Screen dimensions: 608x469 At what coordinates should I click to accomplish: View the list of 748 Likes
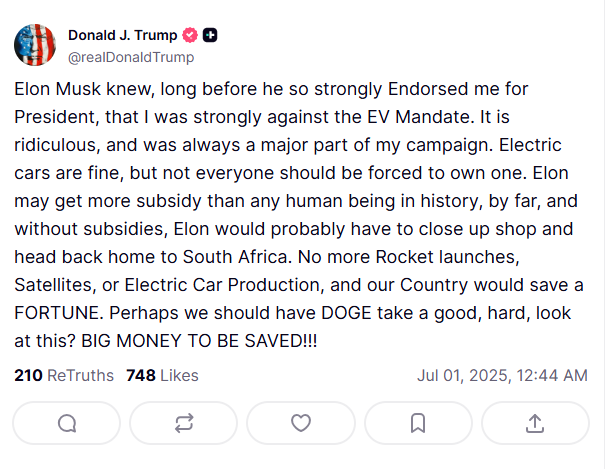(162, 375)
